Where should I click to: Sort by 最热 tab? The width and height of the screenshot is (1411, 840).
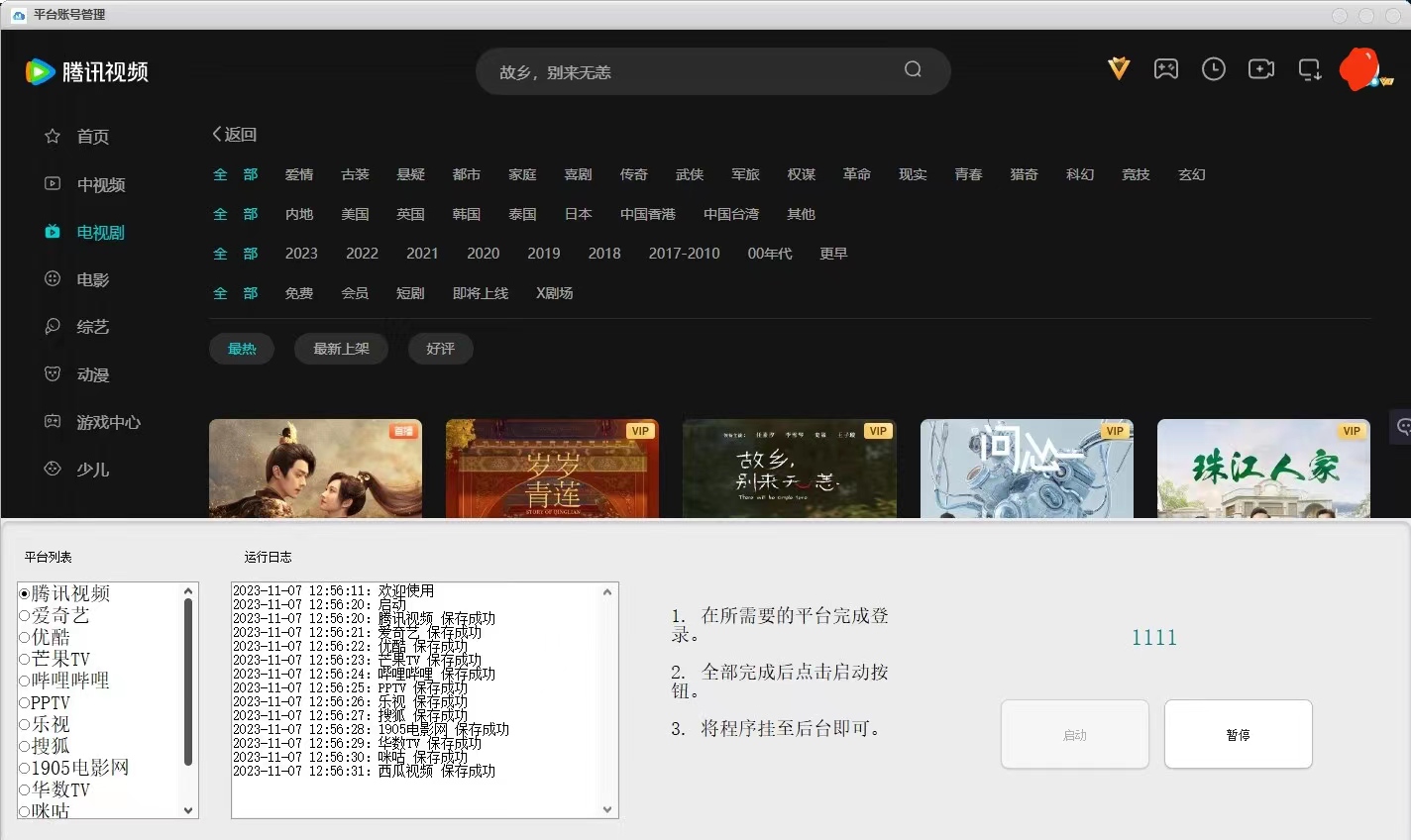[242, 349]
